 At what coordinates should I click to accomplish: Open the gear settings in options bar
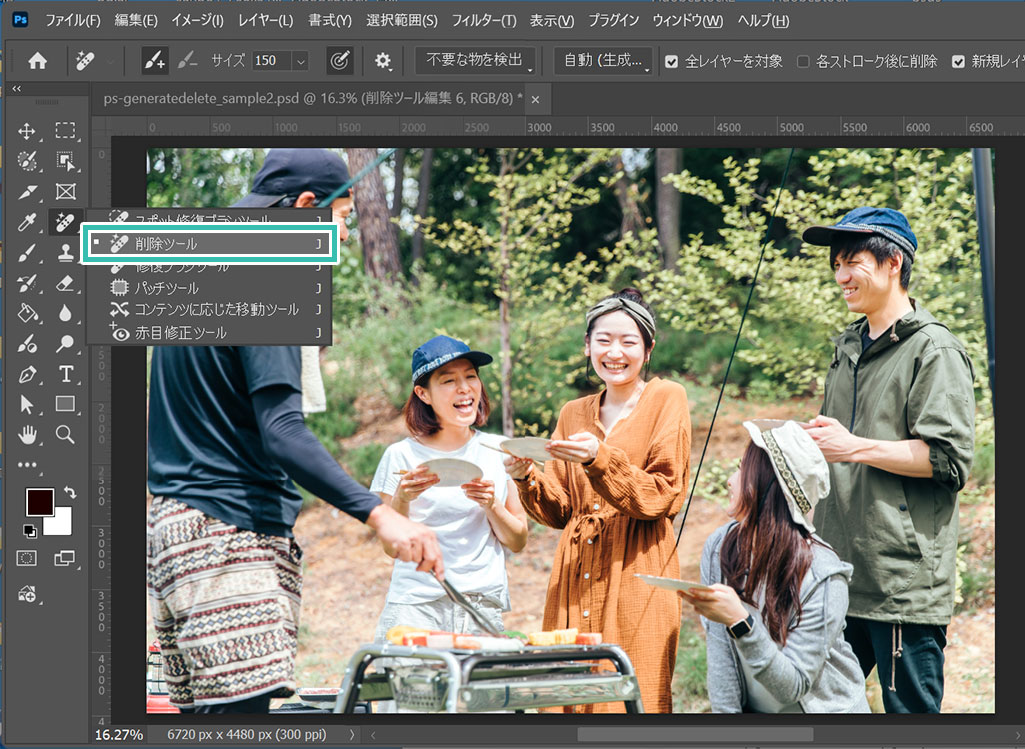pos(382,61)
